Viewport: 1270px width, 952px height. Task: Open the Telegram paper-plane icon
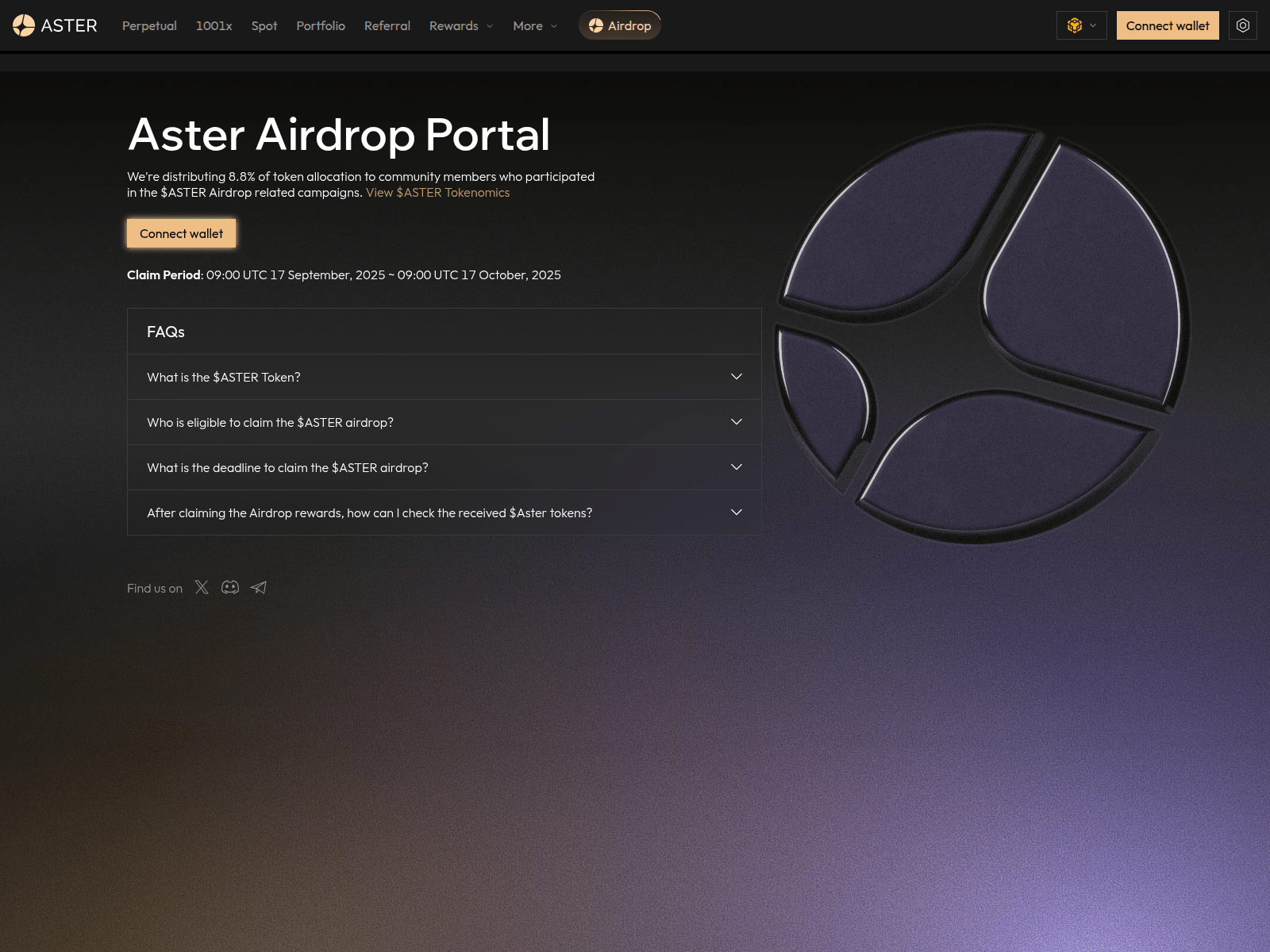click(258, 587)
